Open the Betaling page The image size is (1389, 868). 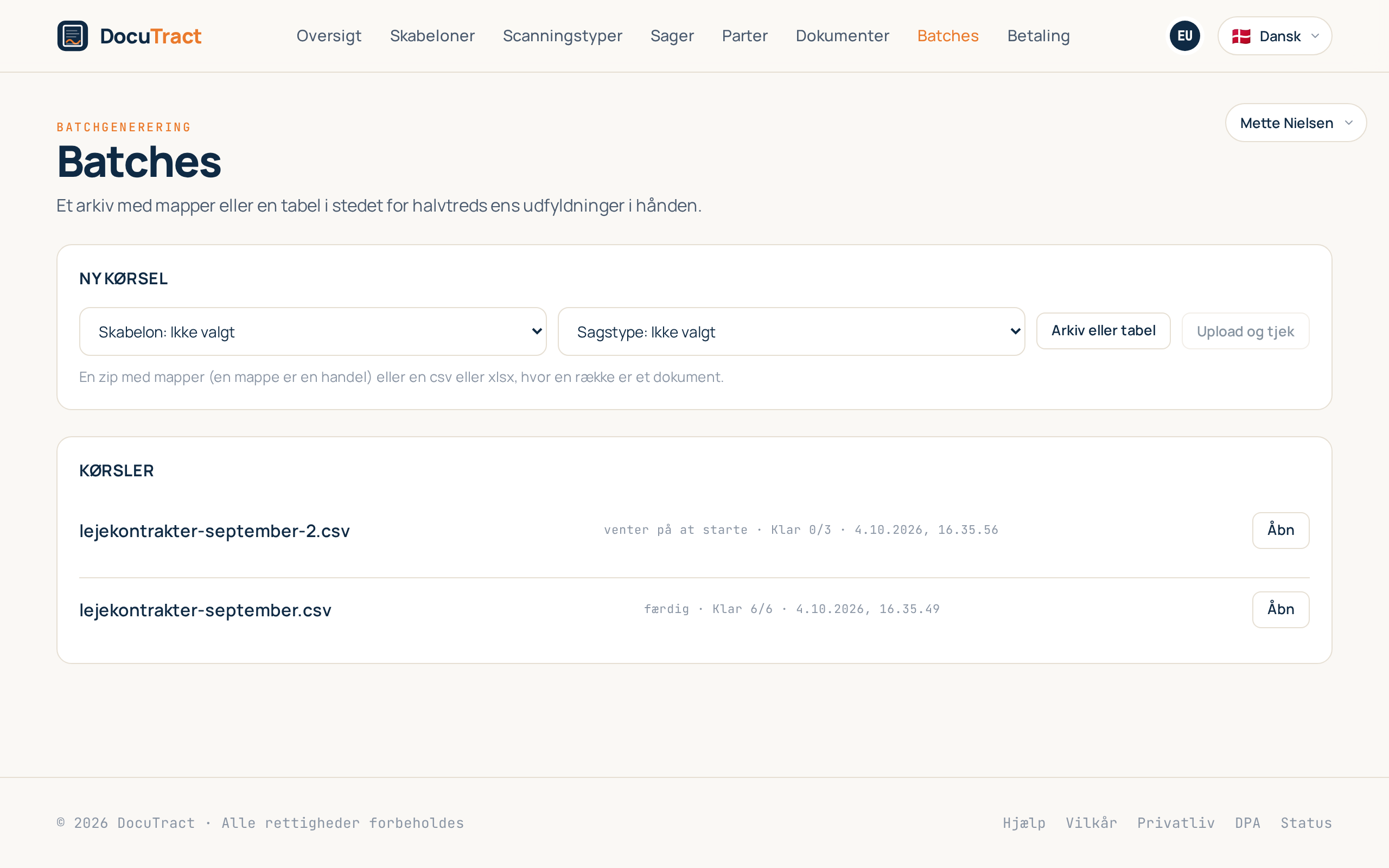[x=1038, y=36]
